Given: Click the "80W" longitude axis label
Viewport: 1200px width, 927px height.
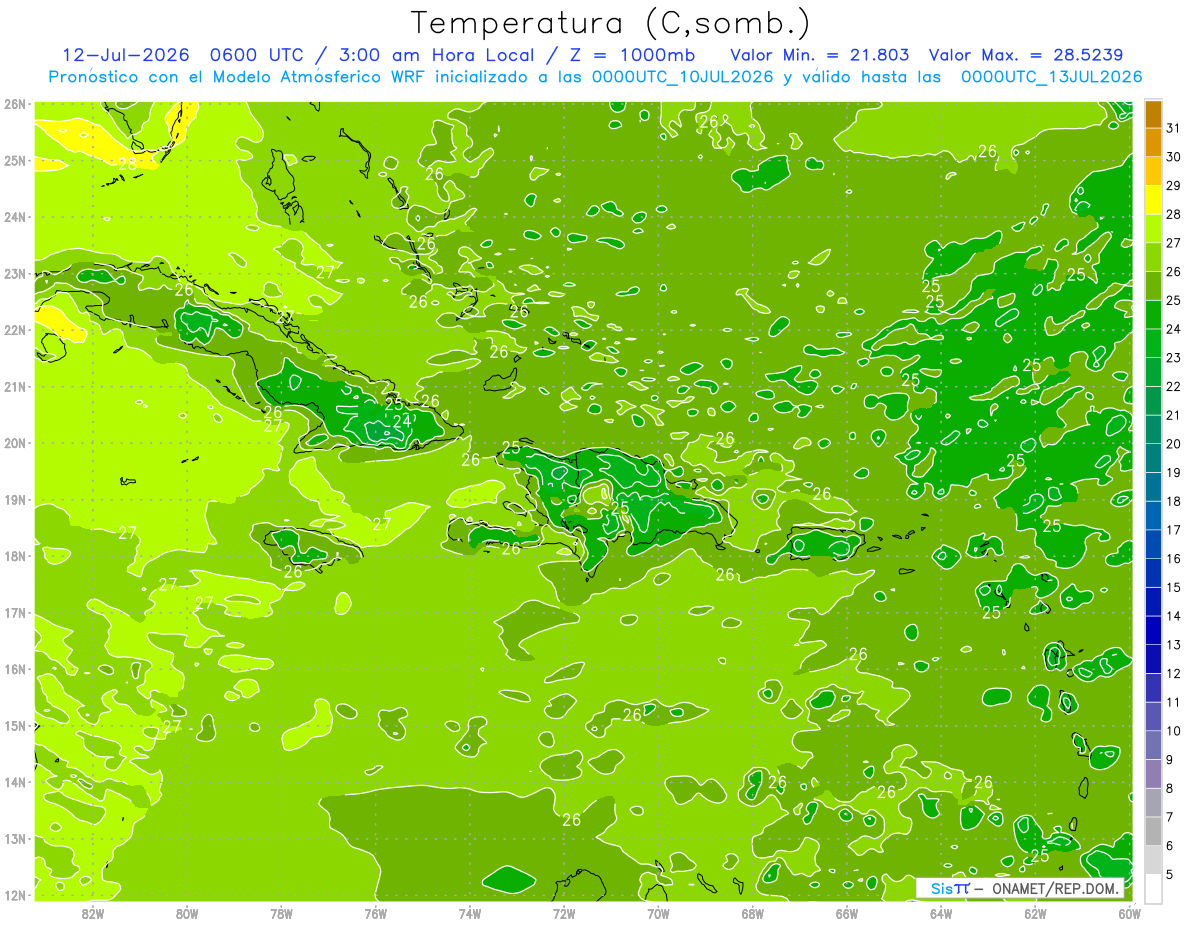Looking at the screenshot, I should pyautogui.click(x=187, y=913).
